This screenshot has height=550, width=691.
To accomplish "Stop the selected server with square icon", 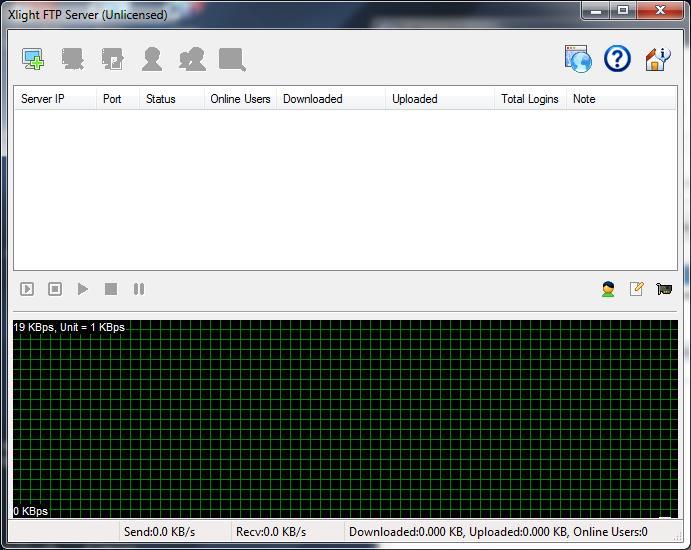I will pos(111,289).
